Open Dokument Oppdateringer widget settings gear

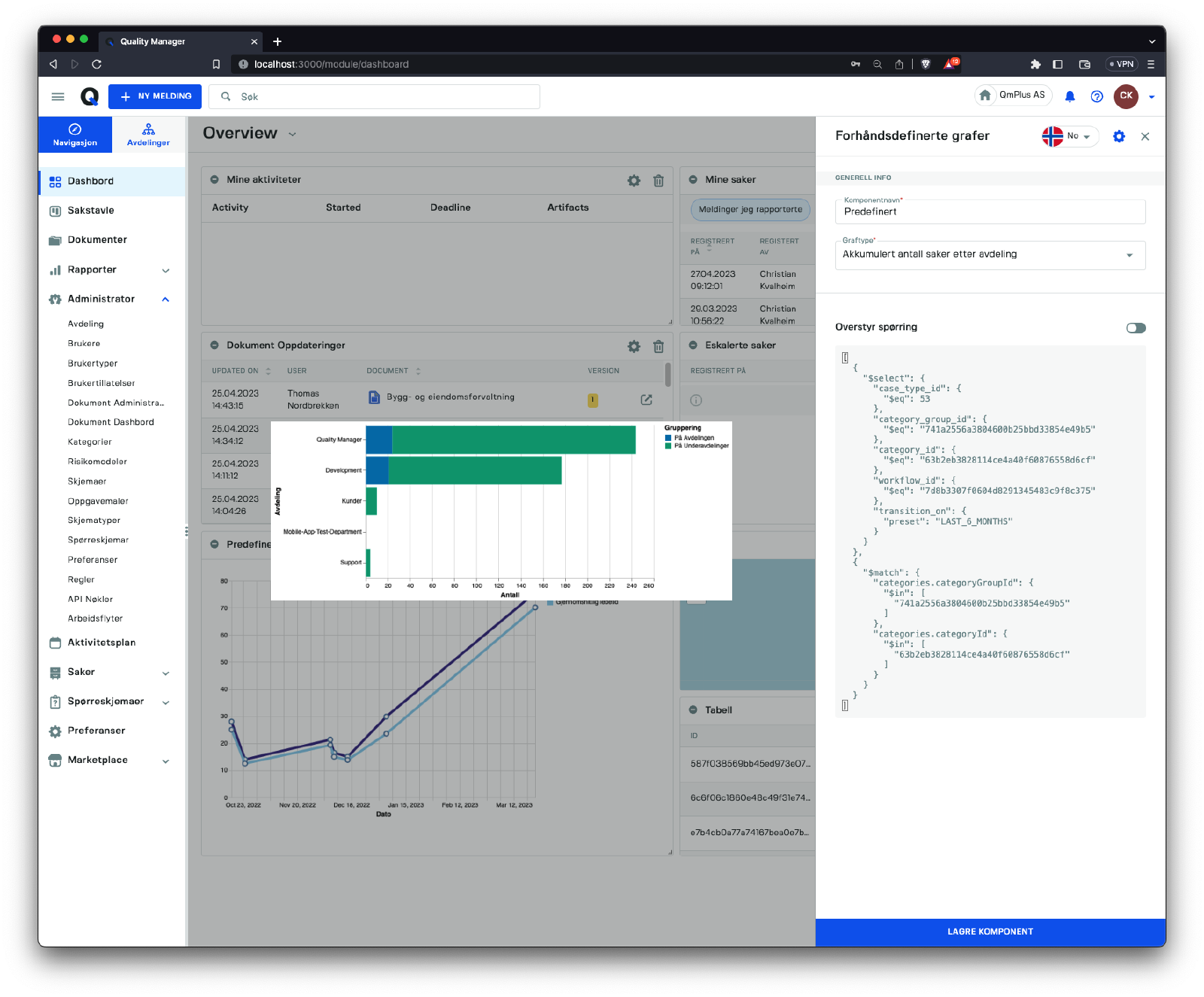pyautogui.click(x=634, y=346)
